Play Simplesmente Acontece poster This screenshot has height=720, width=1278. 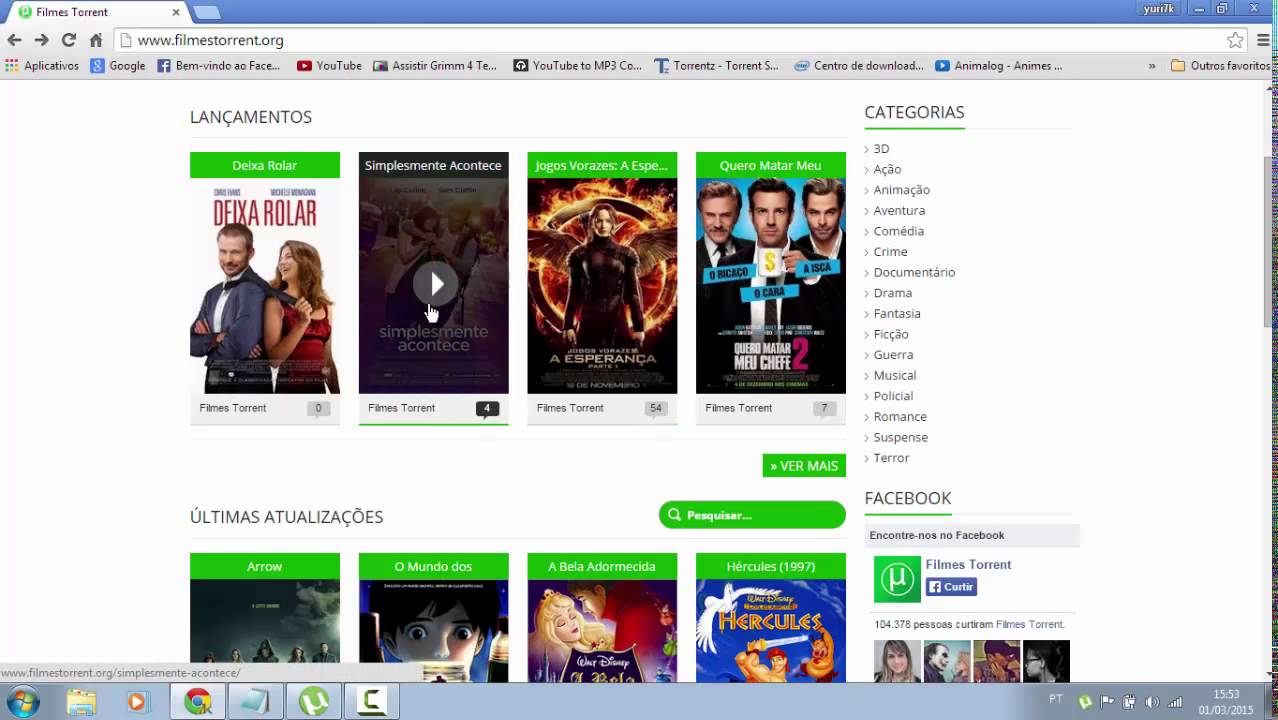434,286
